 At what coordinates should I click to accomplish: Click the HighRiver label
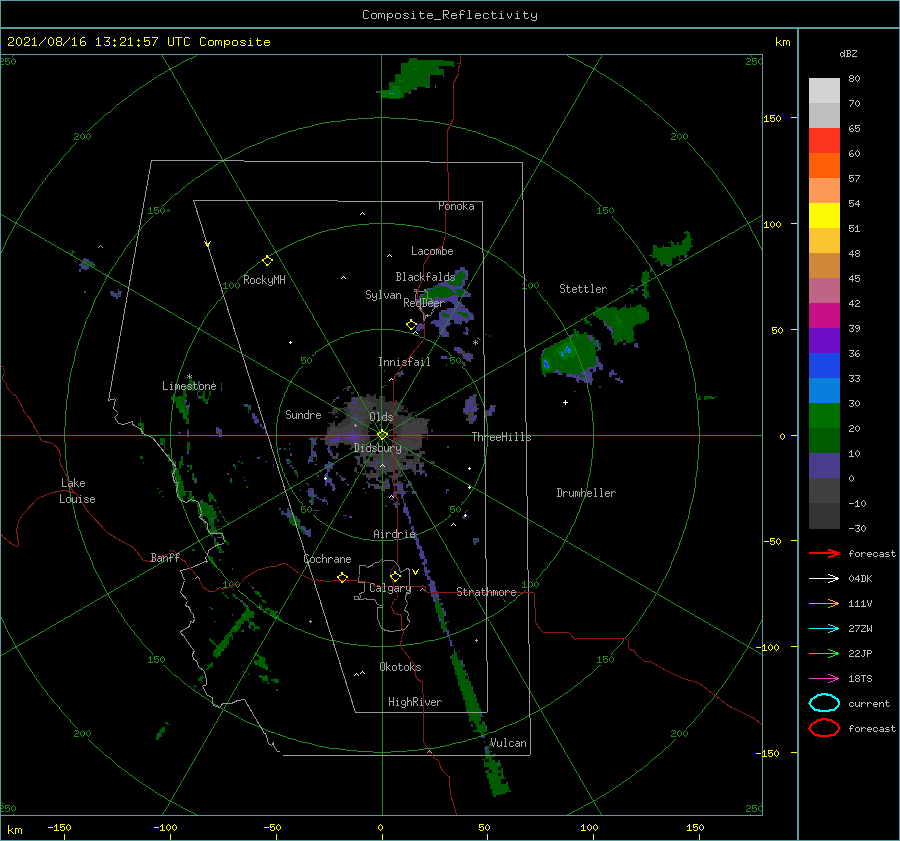(415, 702)
